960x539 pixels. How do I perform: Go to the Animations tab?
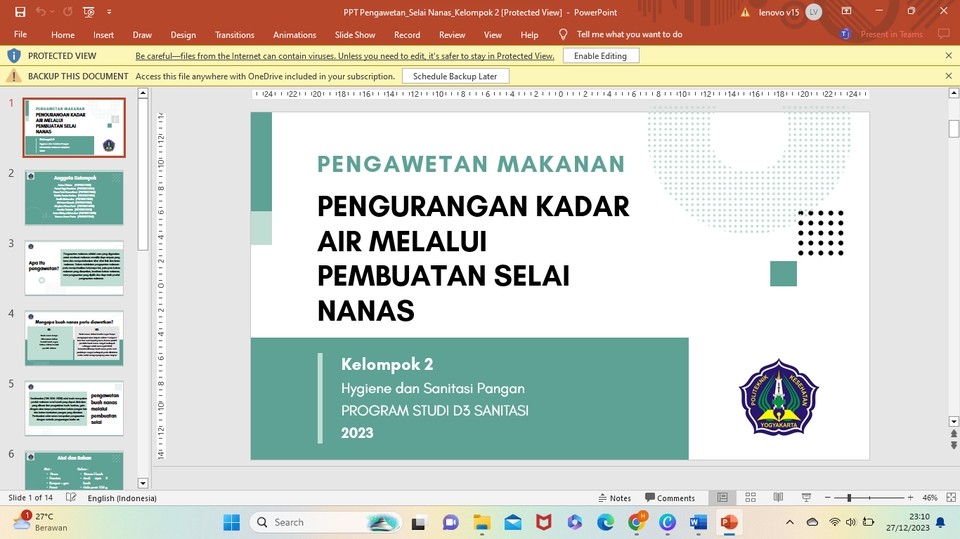tap(294, 35)
